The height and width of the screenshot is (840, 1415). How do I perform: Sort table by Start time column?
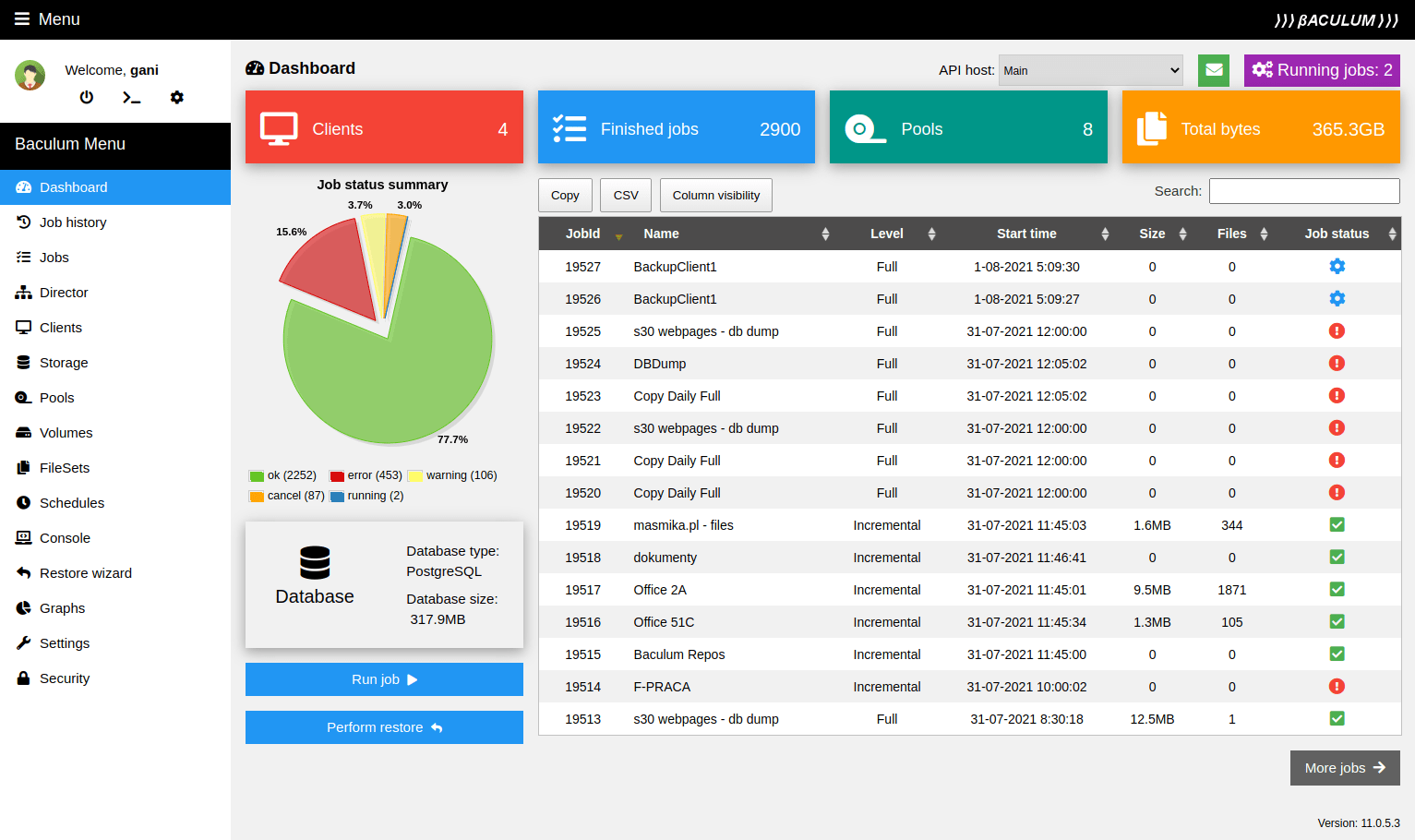[x=1026, y=234]
